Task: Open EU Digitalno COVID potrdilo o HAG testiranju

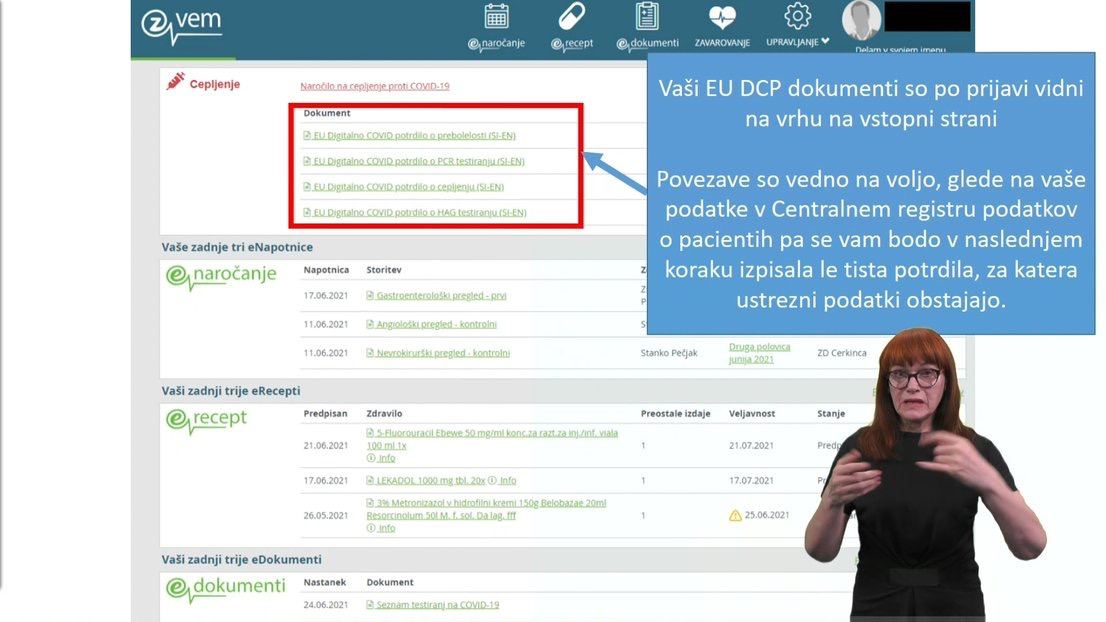Action: [420, 212]
